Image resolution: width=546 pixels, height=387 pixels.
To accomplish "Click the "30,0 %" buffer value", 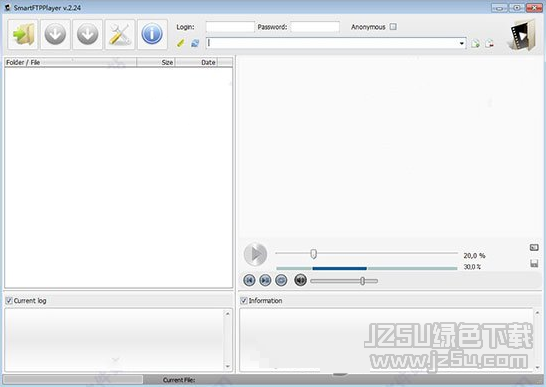I will [472, 267].
